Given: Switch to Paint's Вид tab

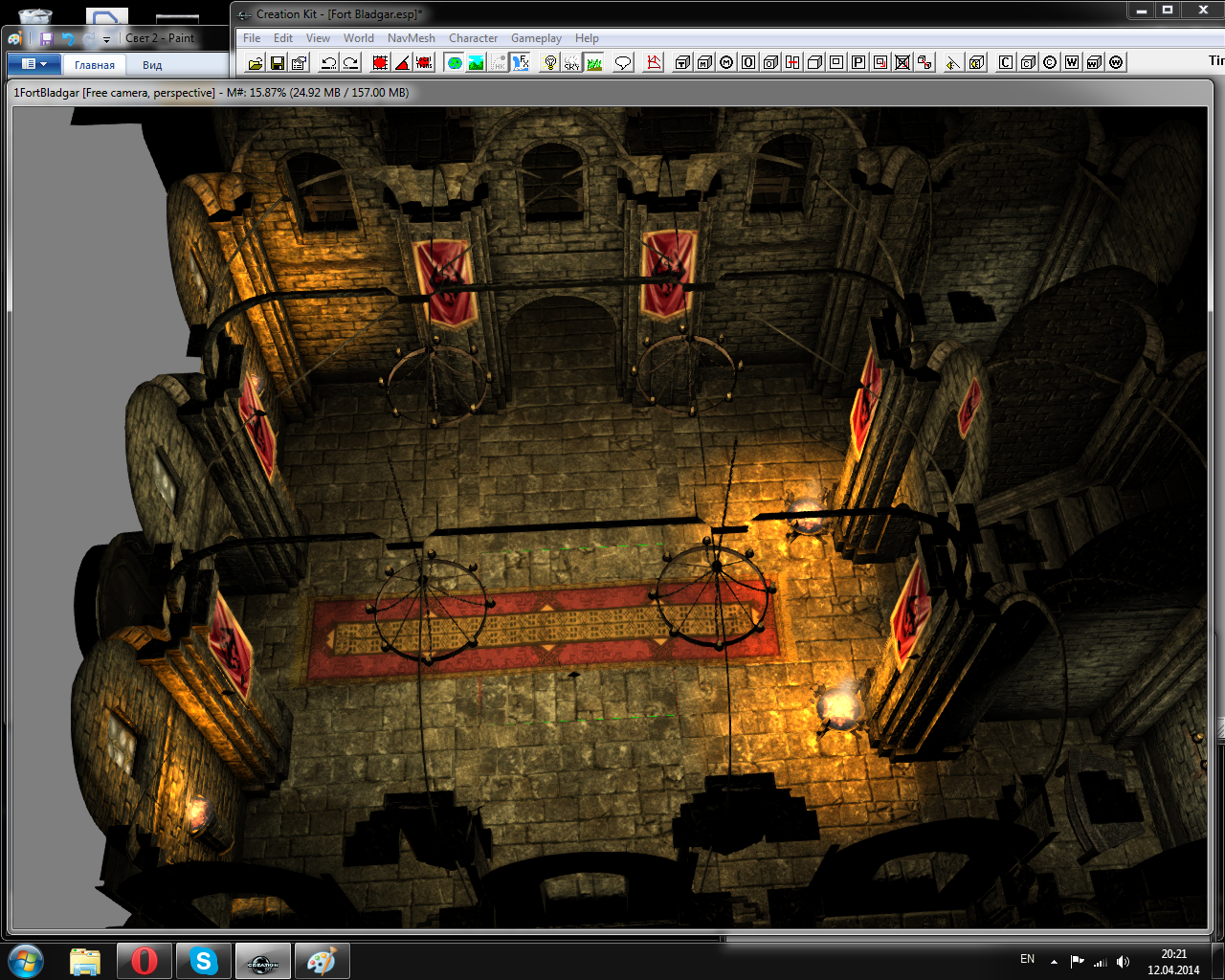Looking at the screenshot, I should click(152, 65).
